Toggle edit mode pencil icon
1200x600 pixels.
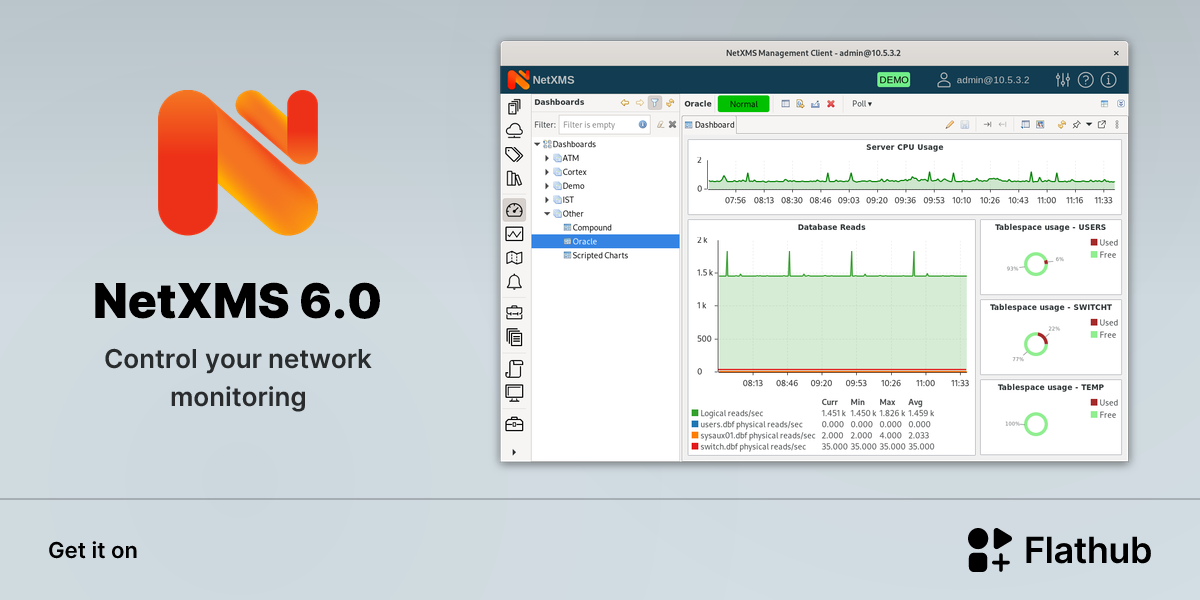point(950,125)
